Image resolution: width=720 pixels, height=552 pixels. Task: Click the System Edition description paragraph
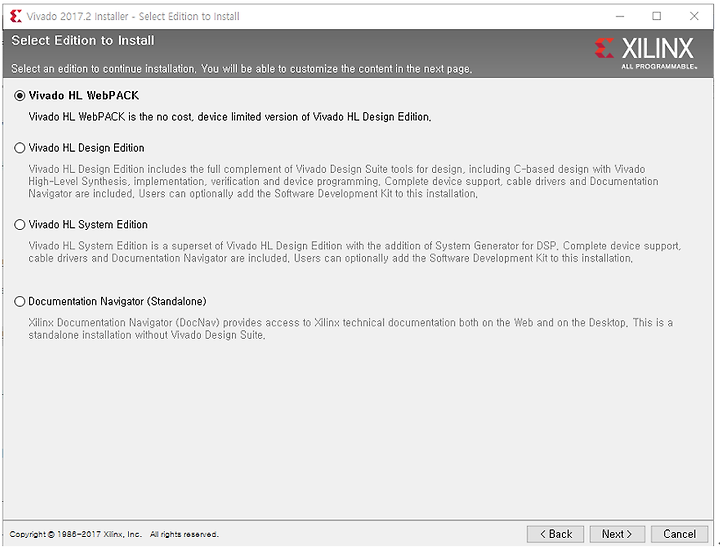354,252
